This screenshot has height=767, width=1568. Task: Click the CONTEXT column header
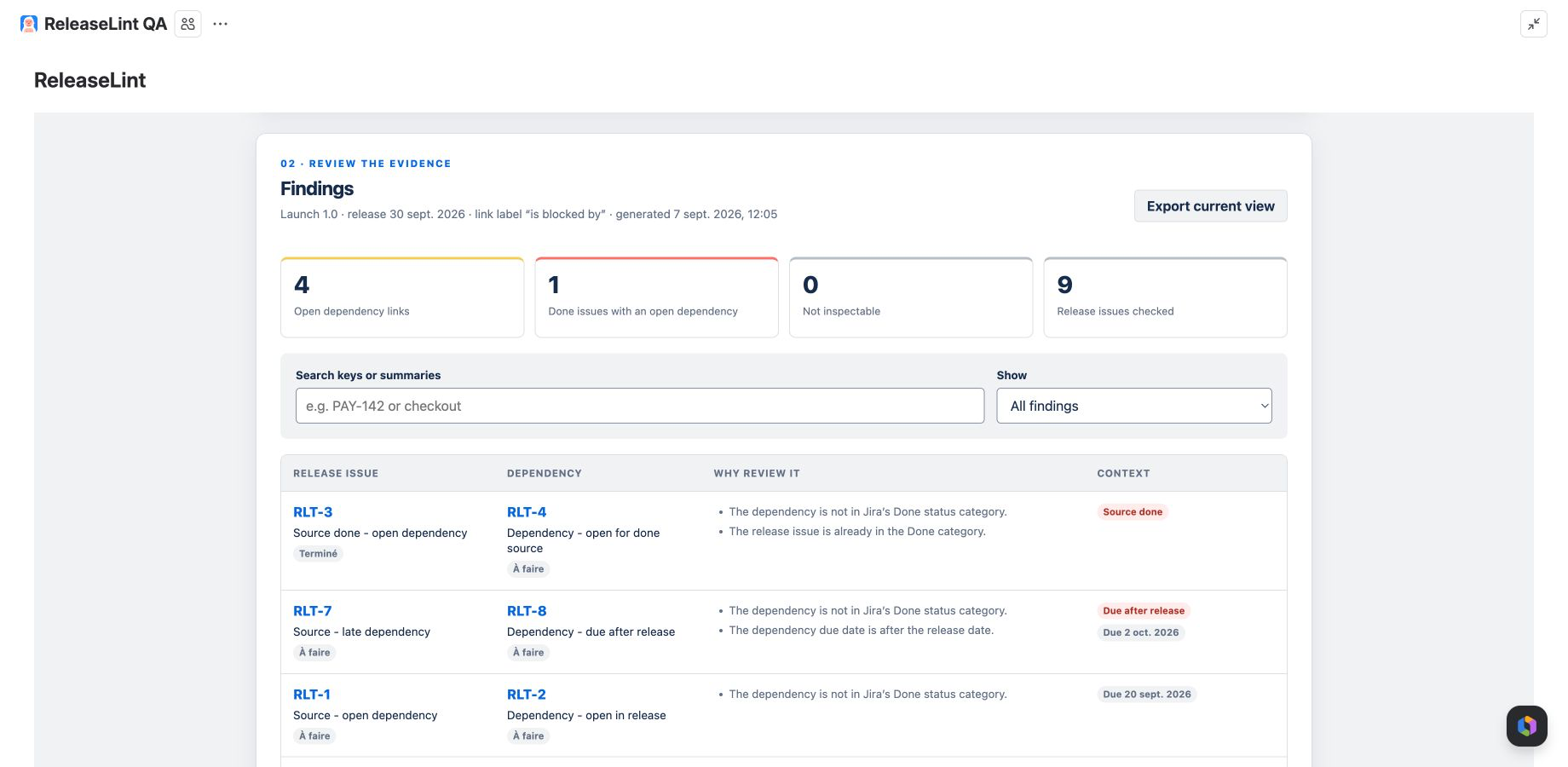1123,473
